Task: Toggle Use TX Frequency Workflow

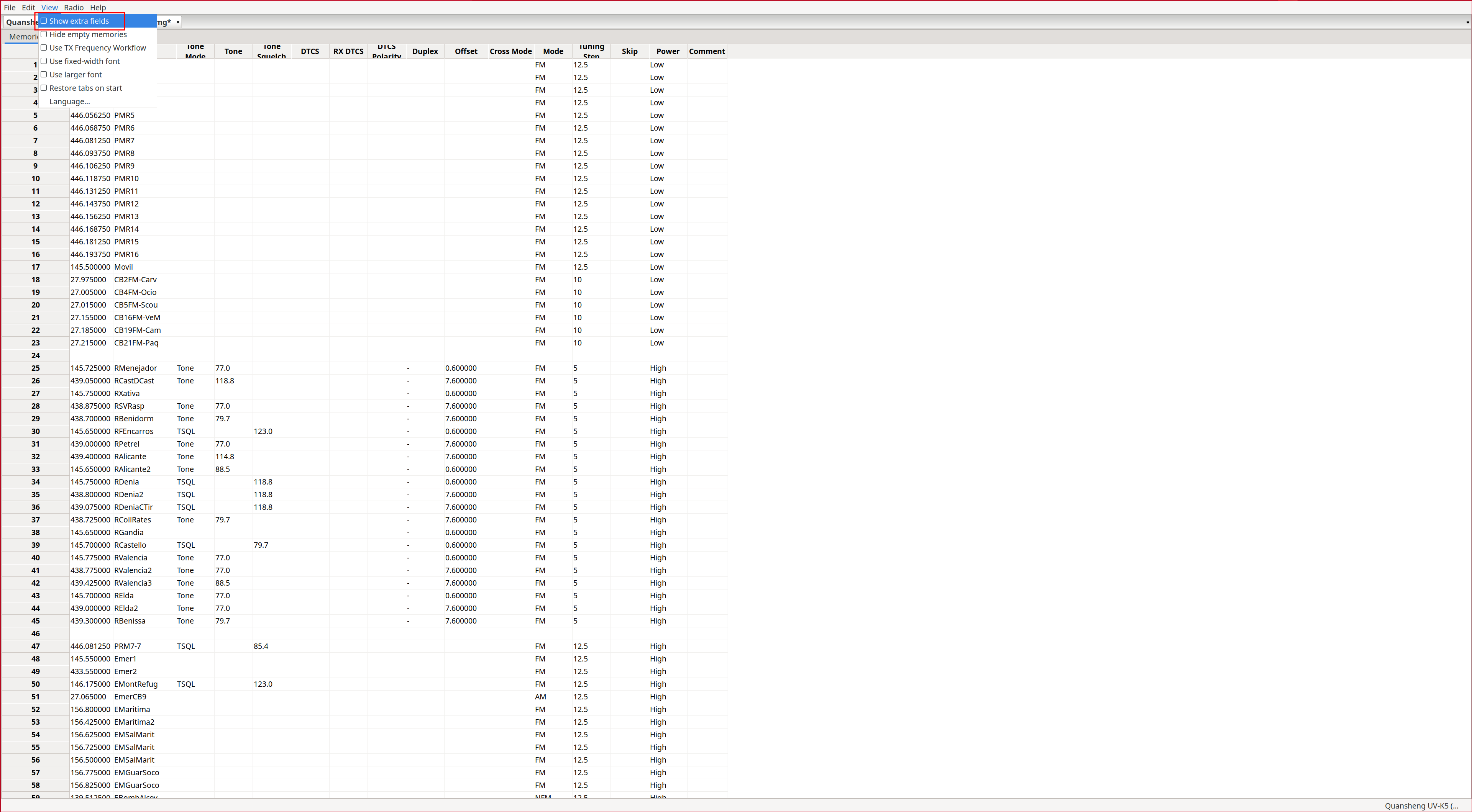Action: [x=97, y=48]
